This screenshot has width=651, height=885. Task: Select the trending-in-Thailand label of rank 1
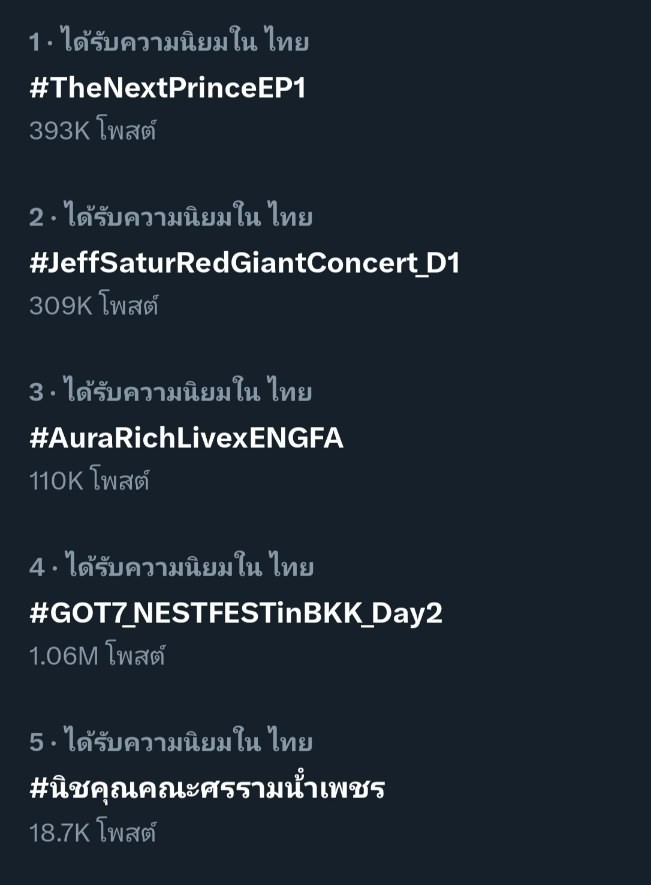(186, 42)
